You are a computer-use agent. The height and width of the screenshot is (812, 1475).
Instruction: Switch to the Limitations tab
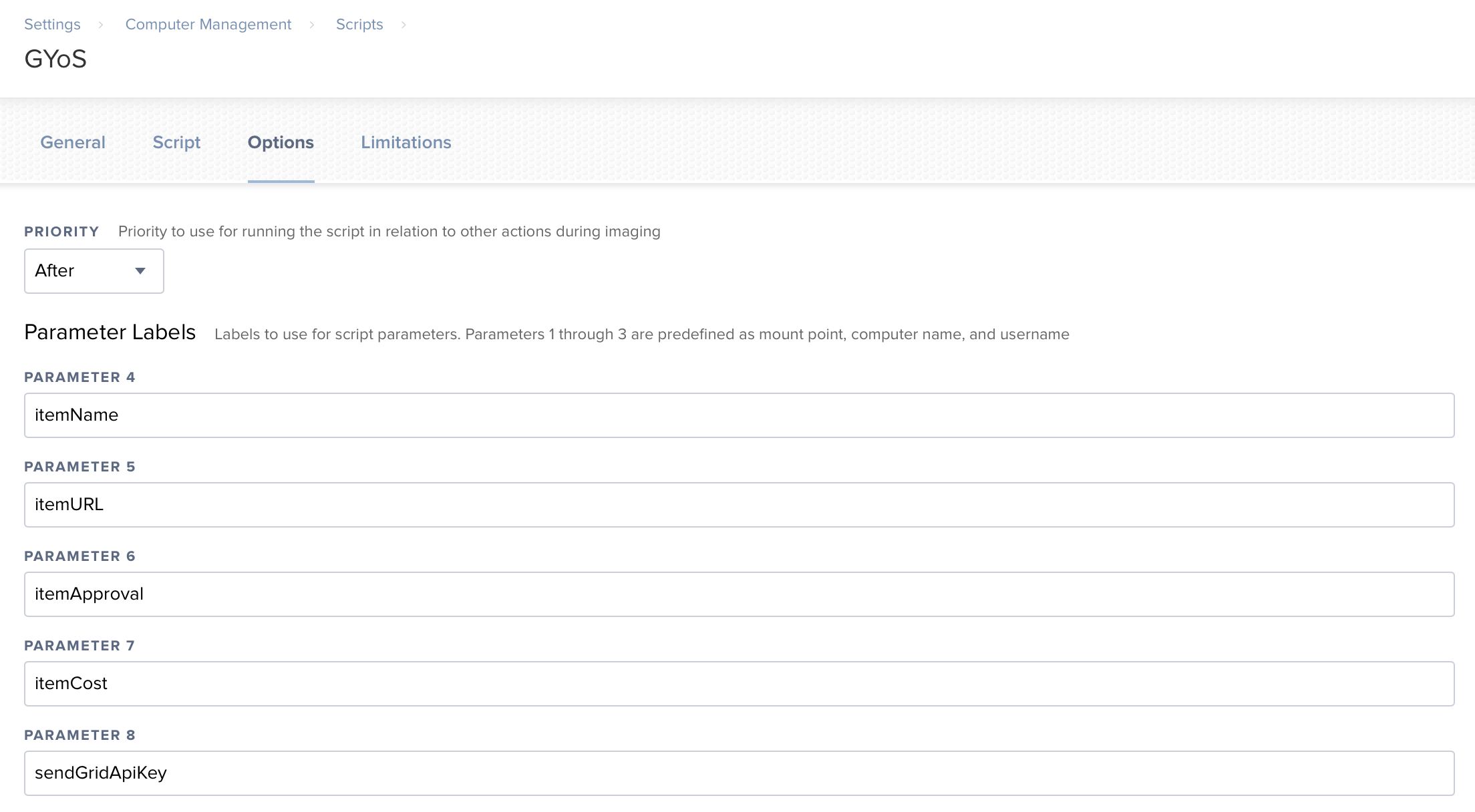[x=406, y=142]
